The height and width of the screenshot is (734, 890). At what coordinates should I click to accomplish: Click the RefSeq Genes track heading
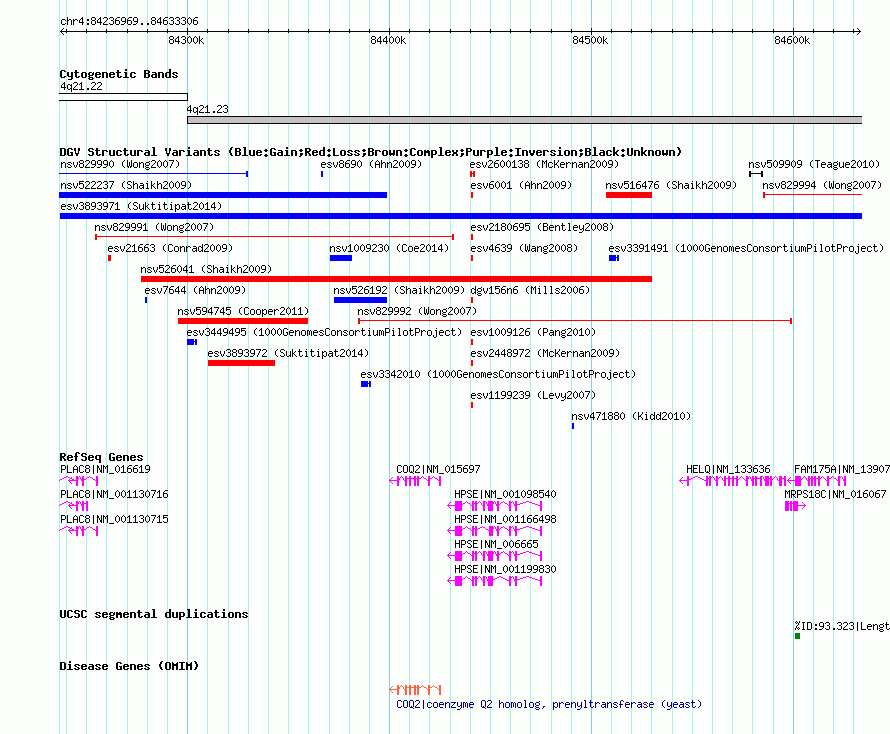coord(101,457)
